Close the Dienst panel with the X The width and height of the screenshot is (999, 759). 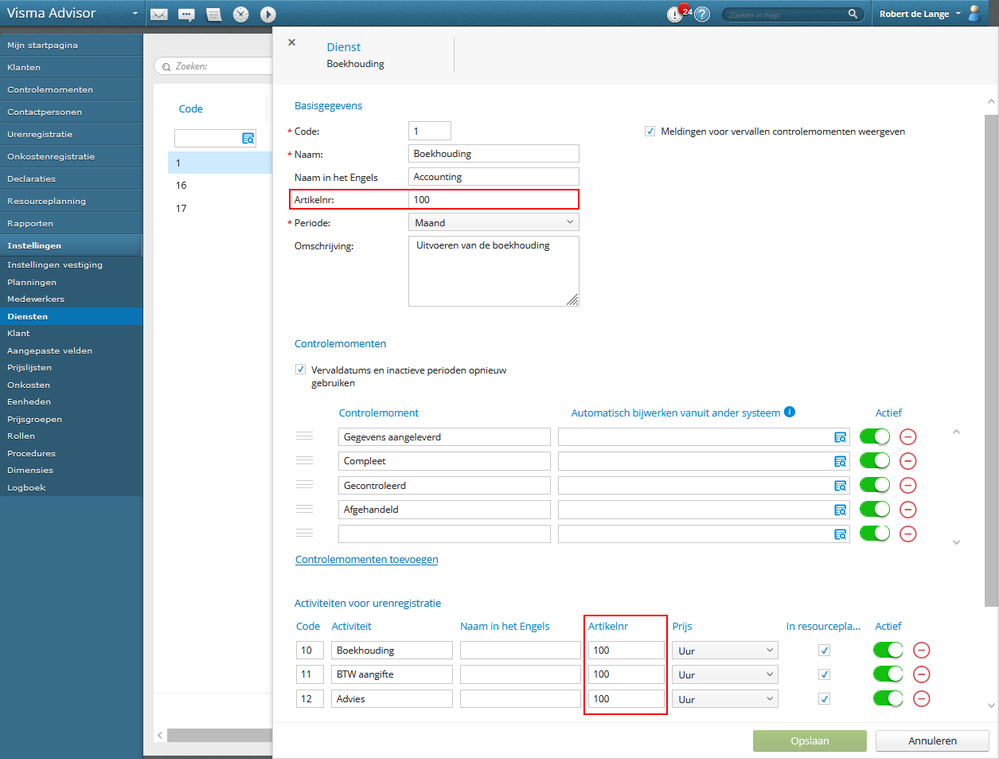(x=292, y=43)
